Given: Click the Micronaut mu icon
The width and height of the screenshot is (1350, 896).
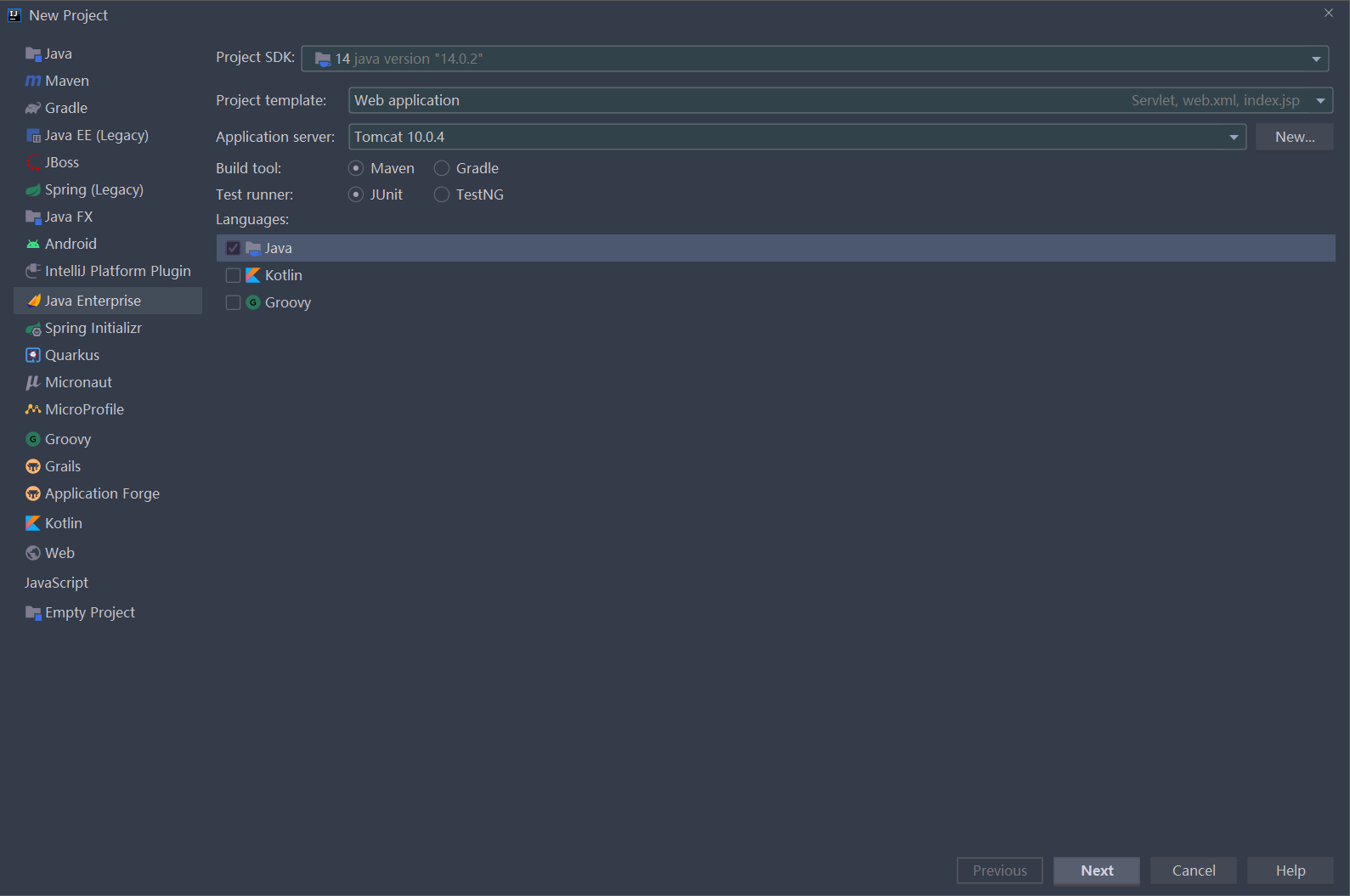Looking at the screenshot, I should 33,383.
